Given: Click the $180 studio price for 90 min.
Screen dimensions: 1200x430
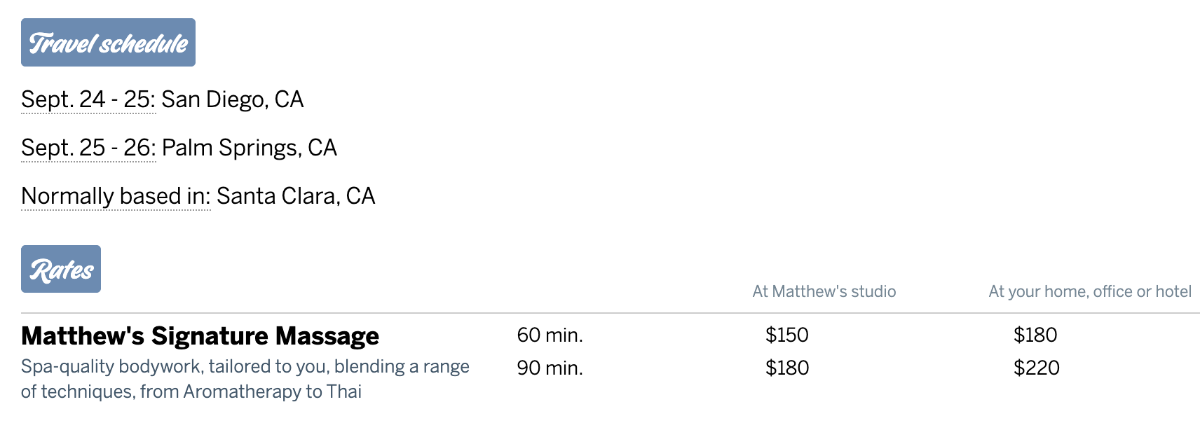Looking at the screenshot, I should [787, 368].
